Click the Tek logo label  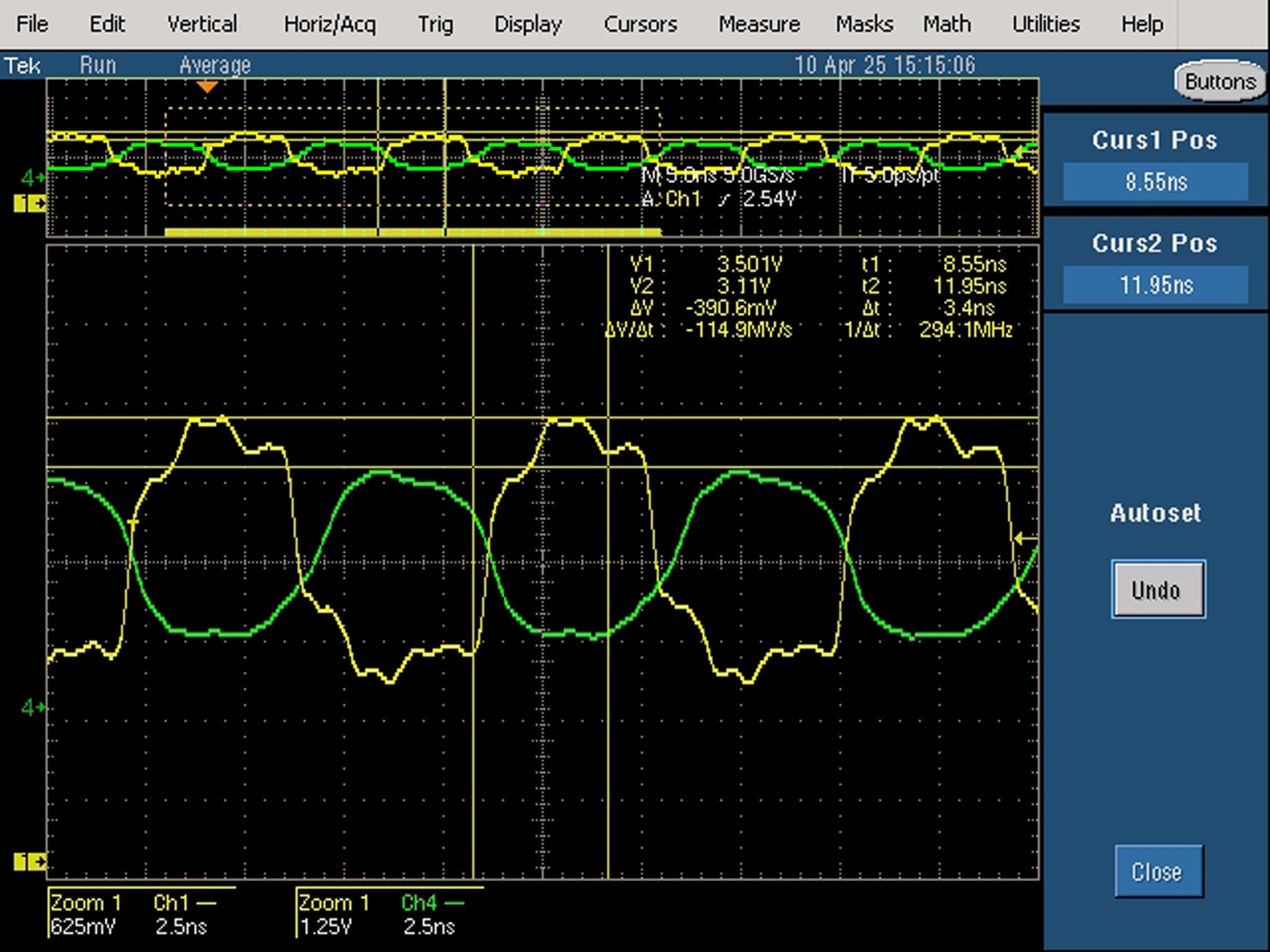pos(22,65)
